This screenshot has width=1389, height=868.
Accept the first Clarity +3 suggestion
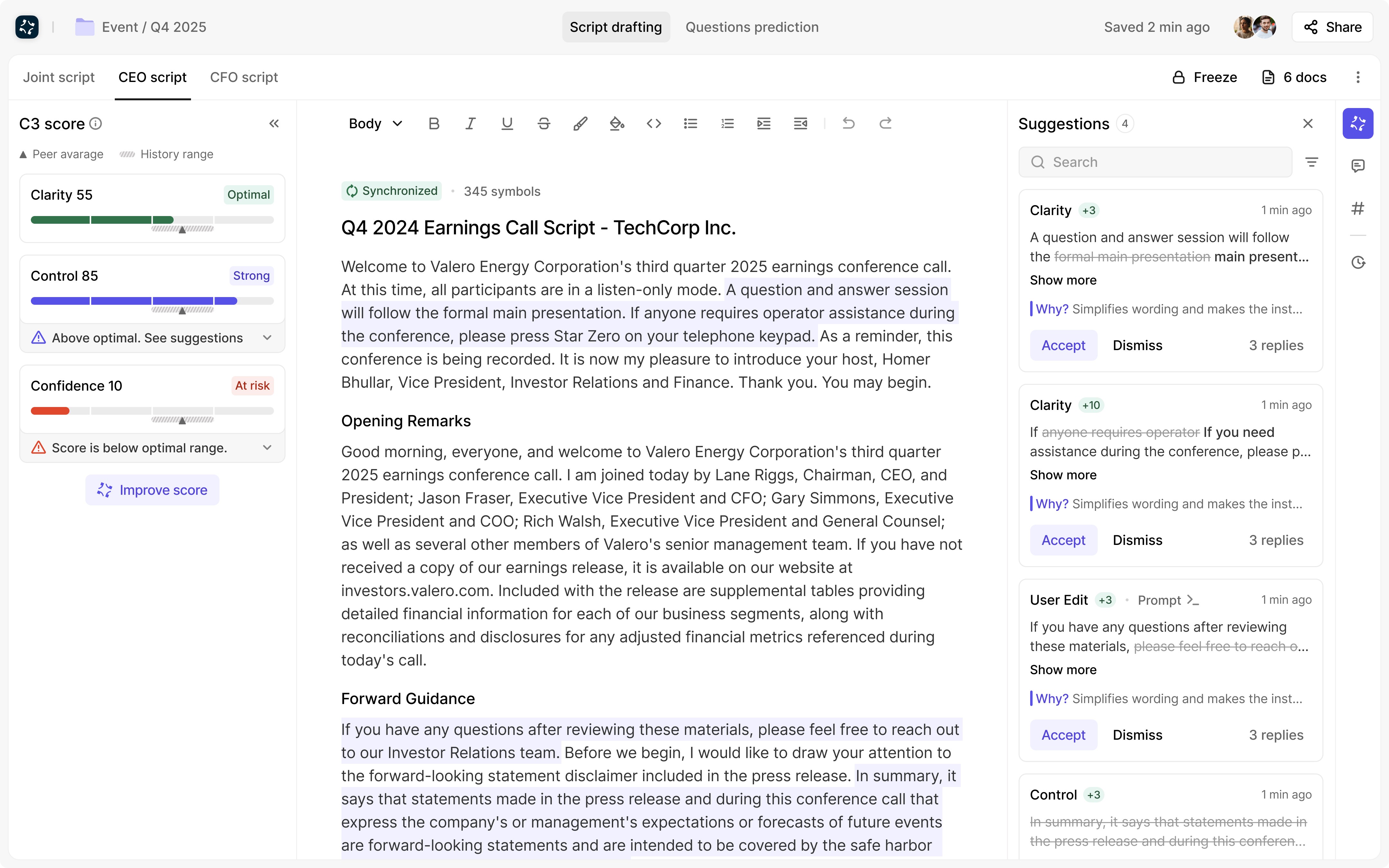click(x=1063, y=345)
